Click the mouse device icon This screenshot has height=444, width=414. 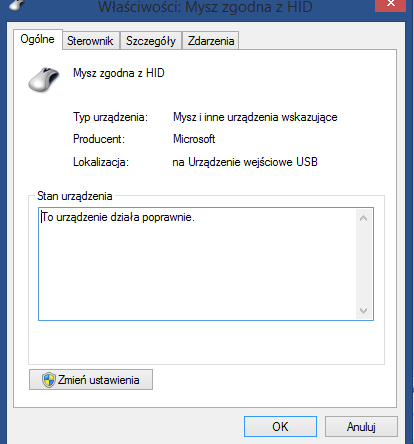[x=44, y=80]
